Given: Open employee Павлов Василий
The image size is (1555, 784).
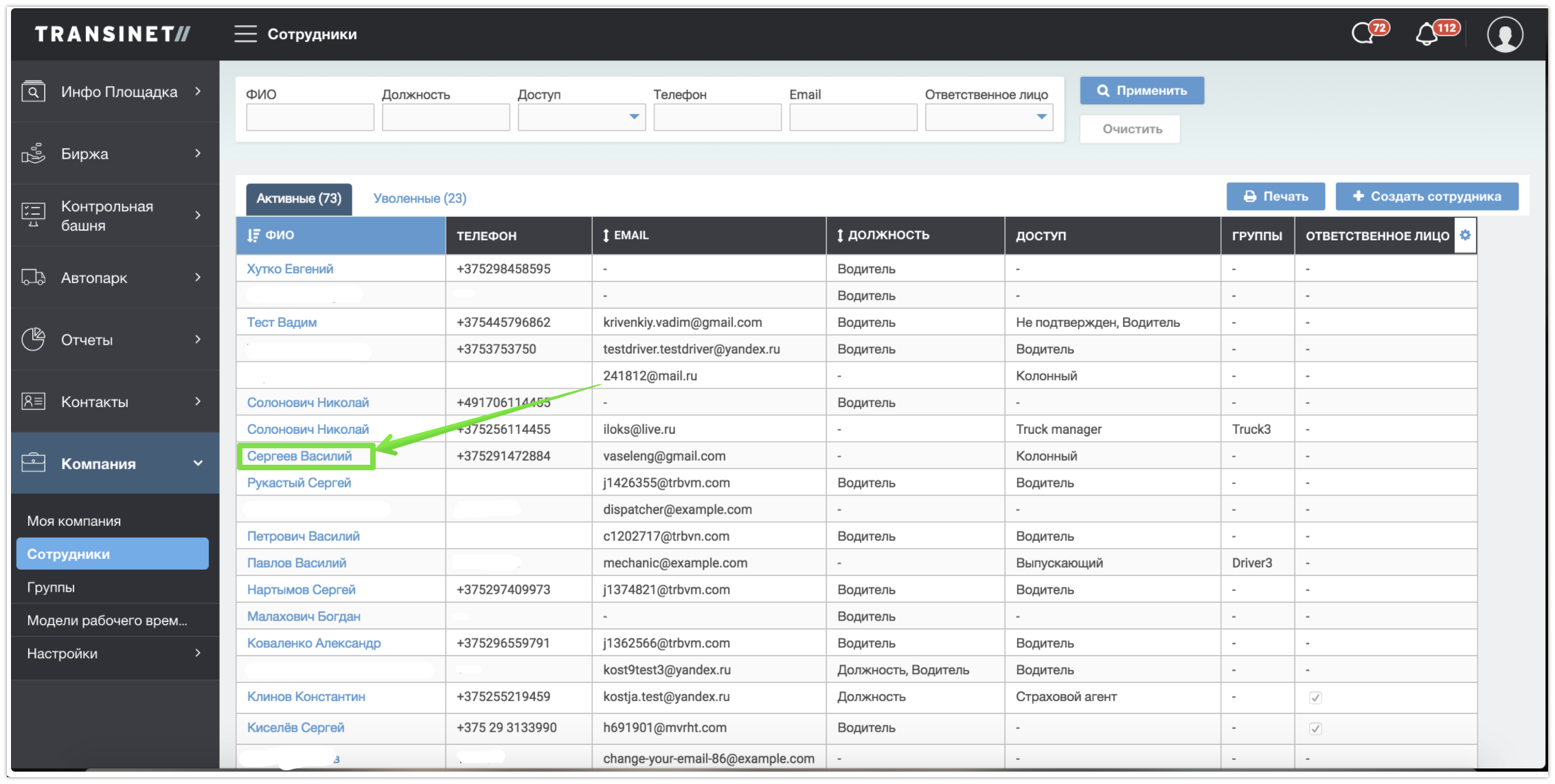Looking at the screenshot, I should [297, 563].
